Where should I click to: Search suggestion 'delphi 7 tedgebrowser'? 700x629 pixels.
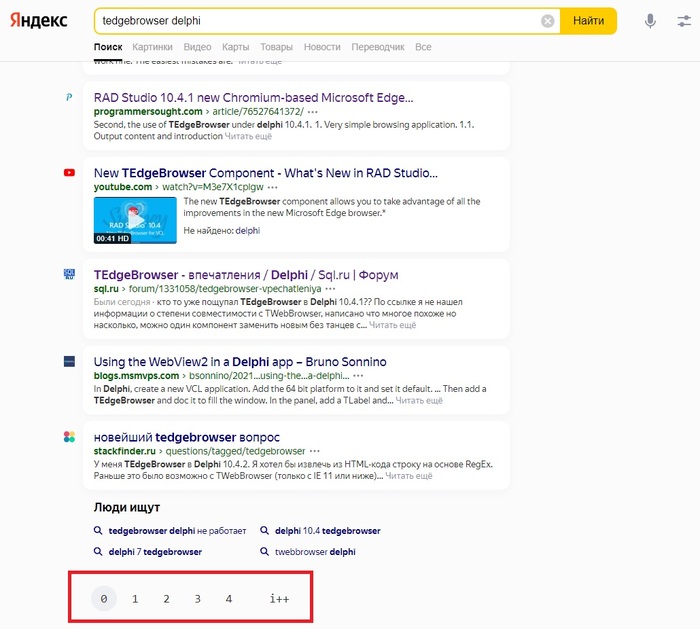point(155,552)
